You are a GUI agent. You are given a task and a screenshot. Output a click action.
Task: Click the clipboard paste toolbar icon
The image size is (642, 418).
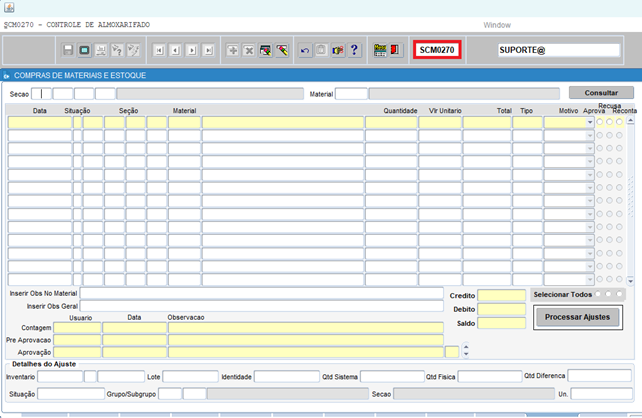[321, 50]
